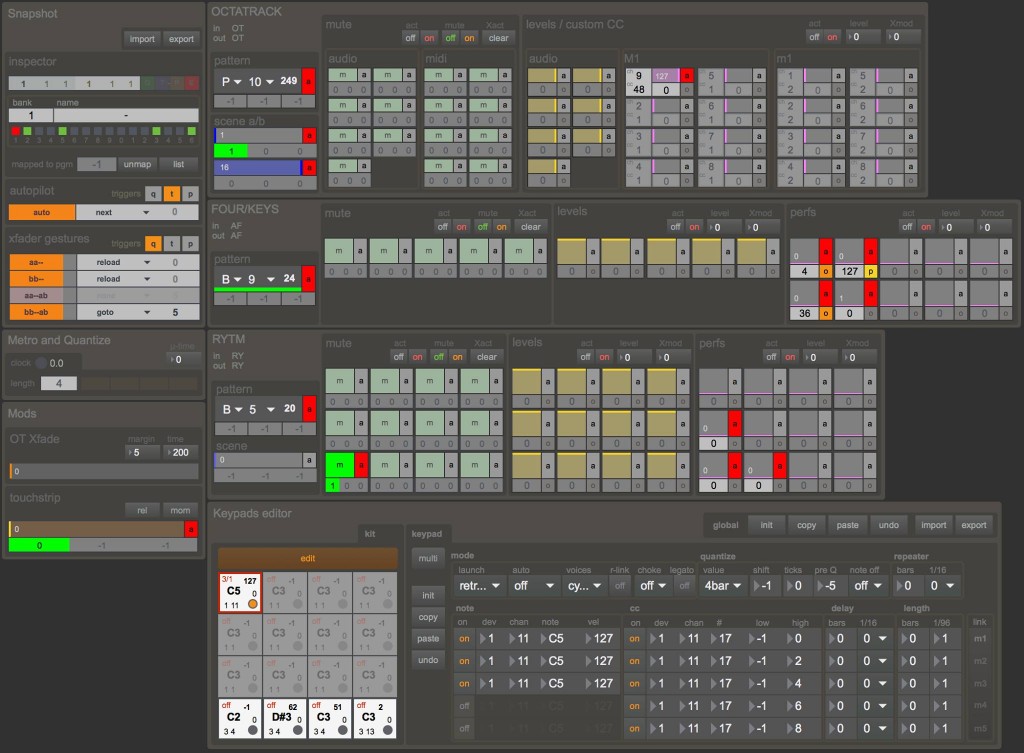Toggle the orange auto button in autopilot
The height and width of the screenshot is (753, 1024).
(x=42, y=212)
